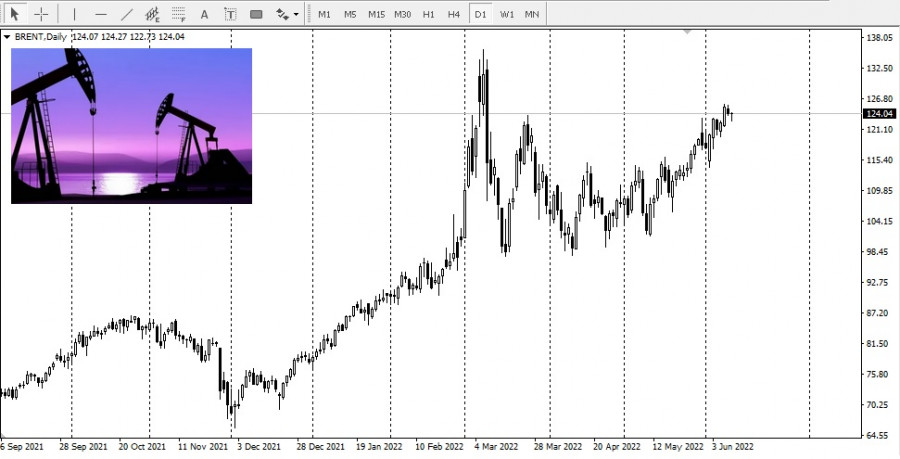Switch chart to M30 timeframe
Screen dimensions: 900x459
point(402,14)
